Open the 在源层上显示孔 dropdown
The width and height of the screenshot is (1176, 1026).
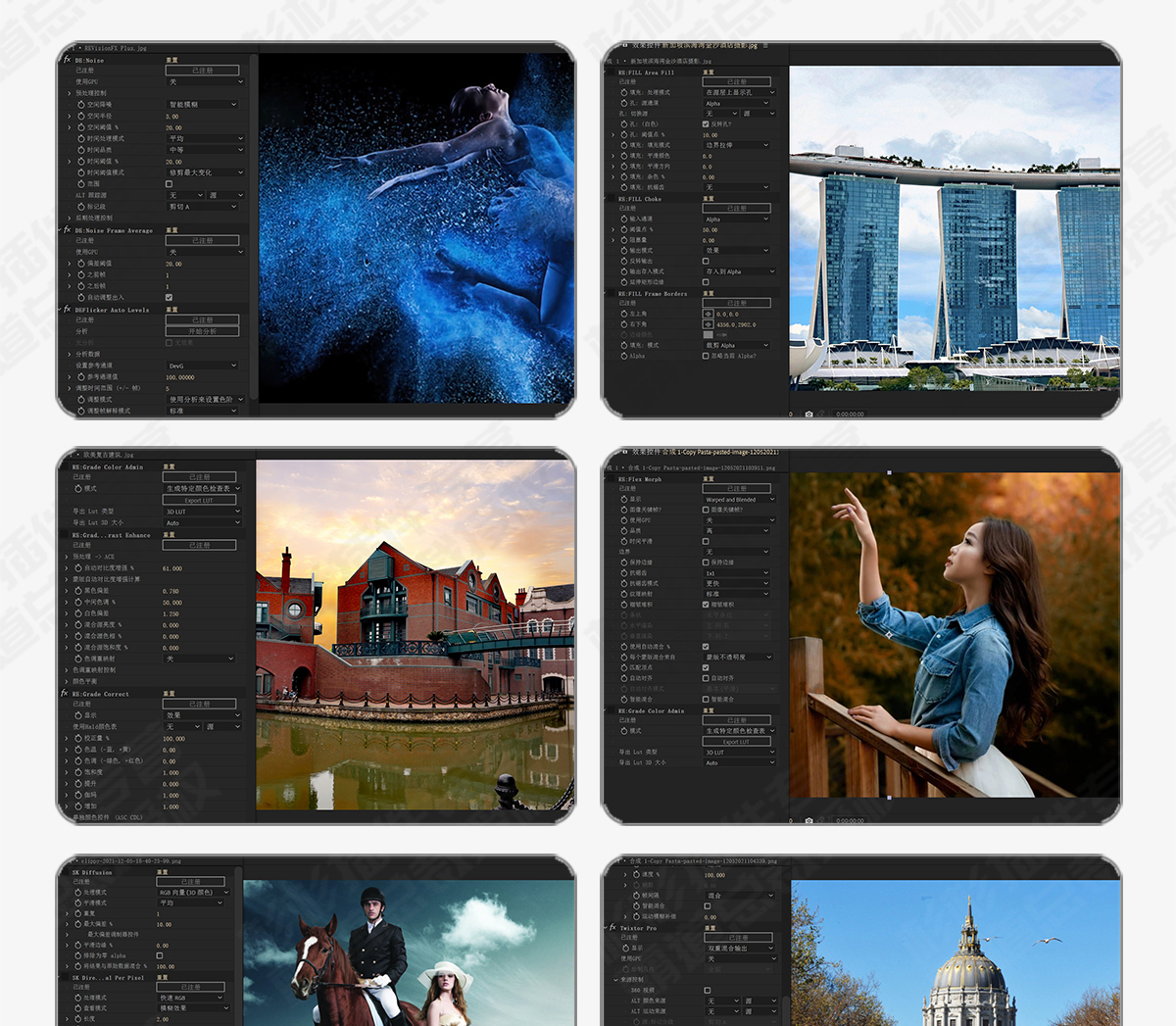point(740,92)
